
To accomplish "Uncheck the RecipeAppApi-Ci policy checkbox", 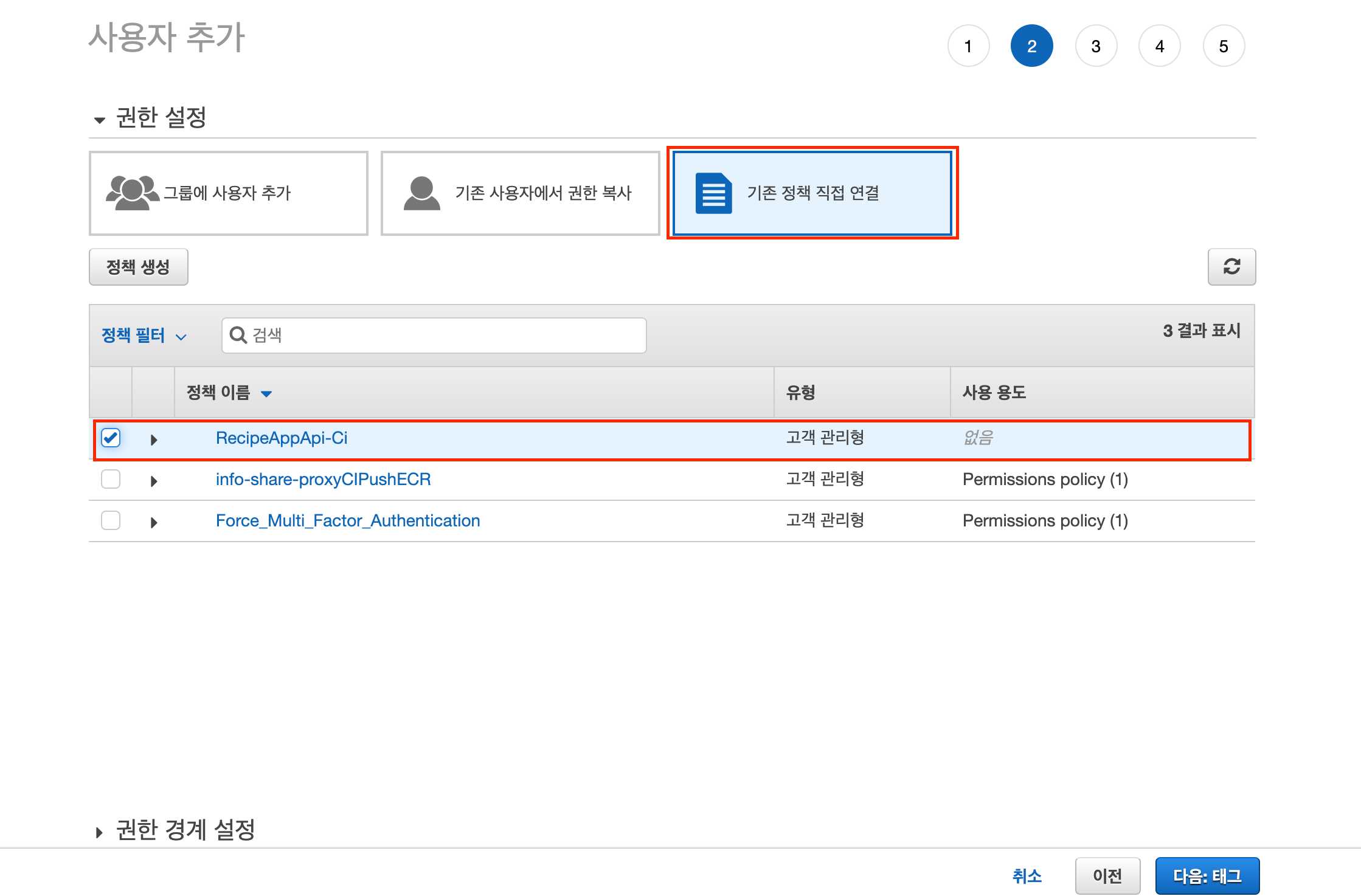I will pos(111,438).
